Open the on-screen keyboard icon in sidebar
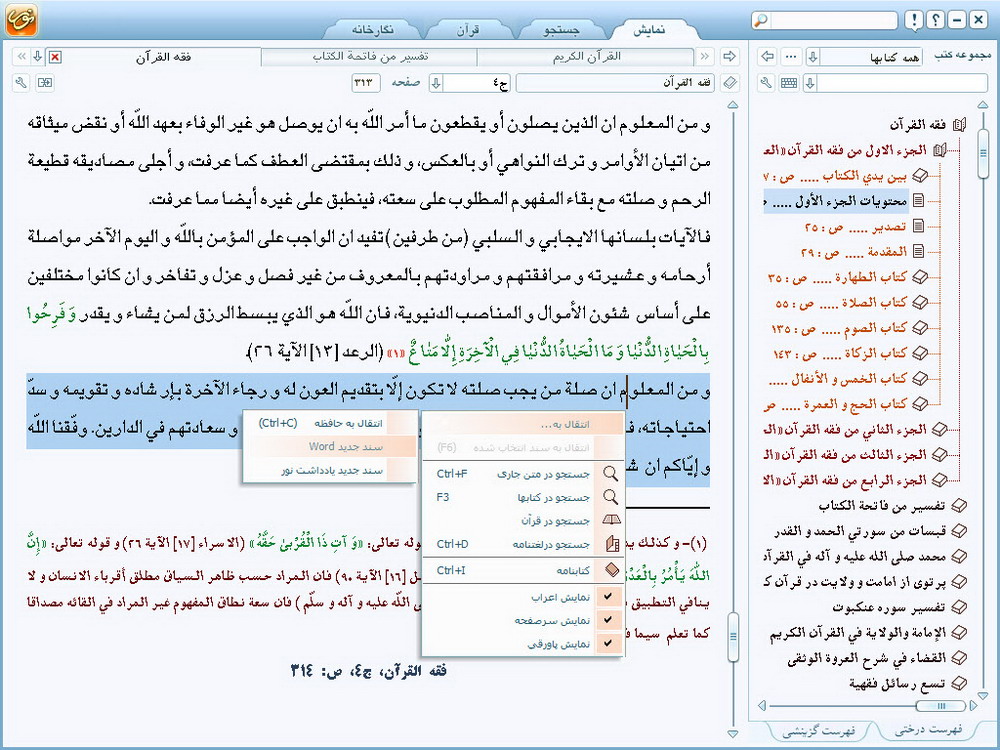This screenshot has width=1000, height=750. click(x=789, y=82)
